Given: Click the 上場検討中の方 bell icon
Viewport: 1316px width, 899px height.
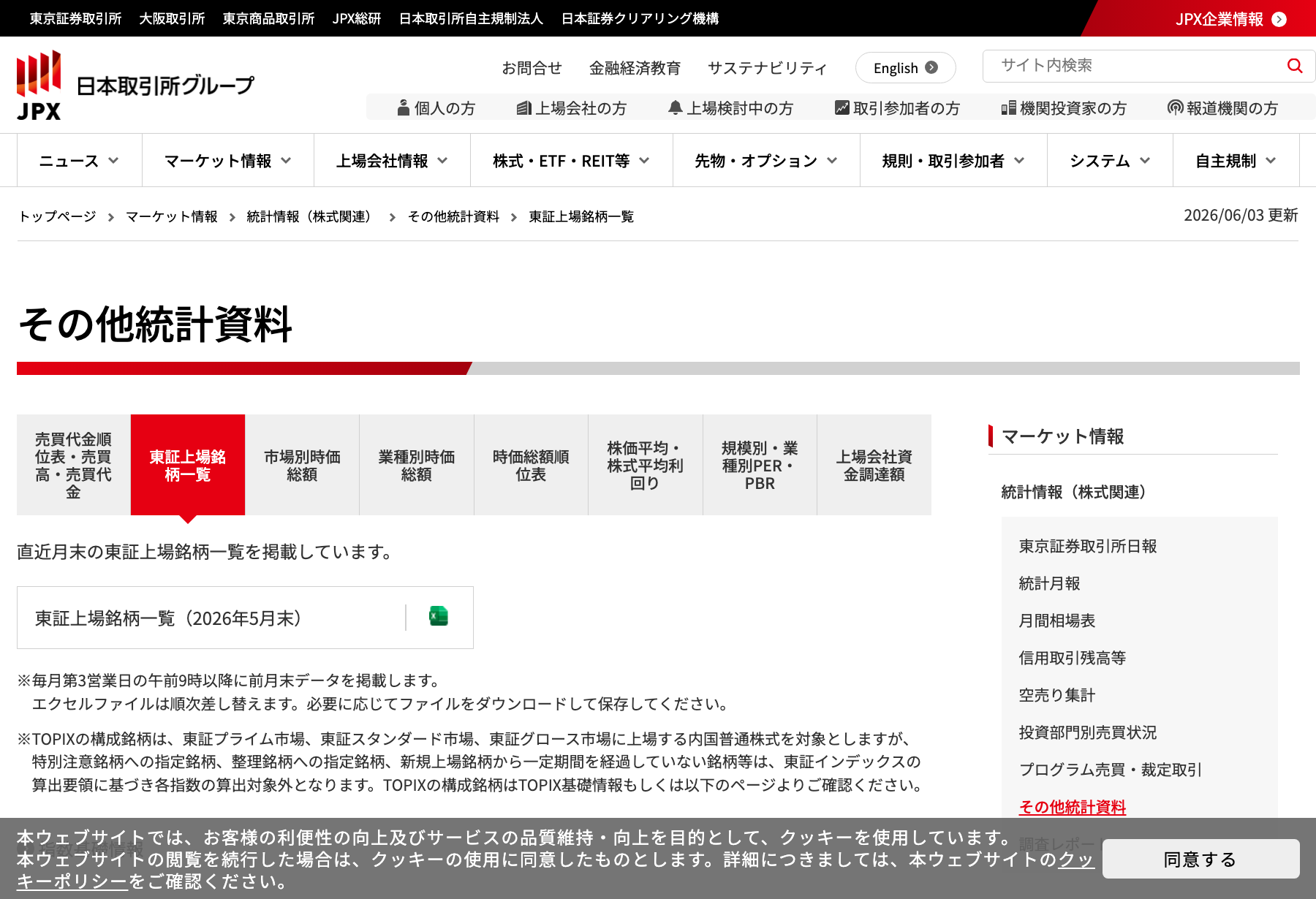Looking at the screenshot, I should pos(676,108).
